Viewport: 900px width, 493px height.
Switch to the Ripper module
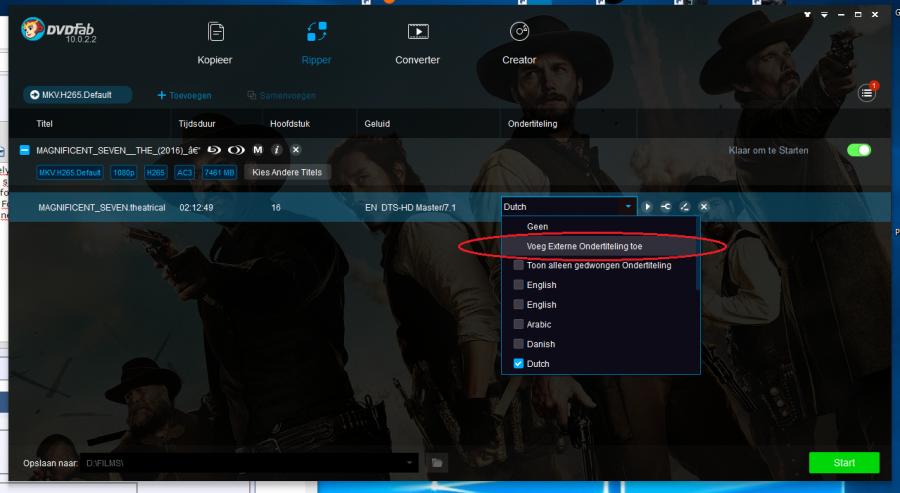click(x=316, y=43)
